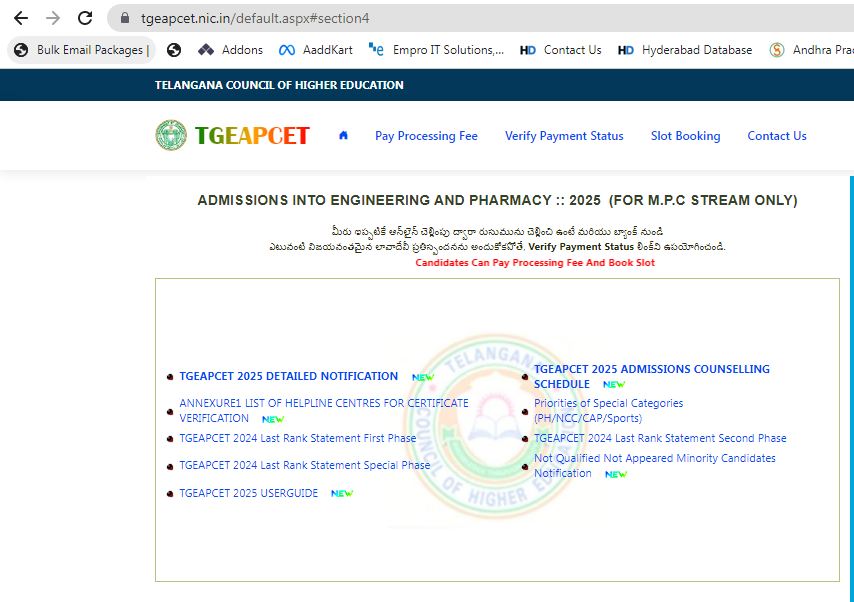Image resolution: width=854 pixels, height=602 pixels.
Task: Open the Bulk Email Packages bookmark
Action: tap(82, 50)
